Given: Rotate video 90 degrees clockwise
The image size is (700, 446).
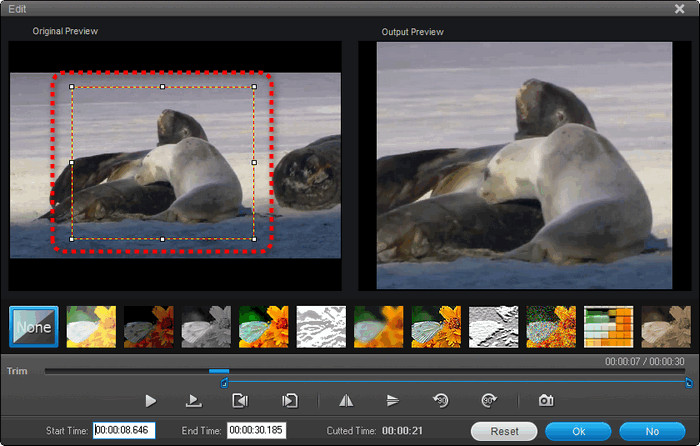Looking at the screenshot, I should coord(489,400).
